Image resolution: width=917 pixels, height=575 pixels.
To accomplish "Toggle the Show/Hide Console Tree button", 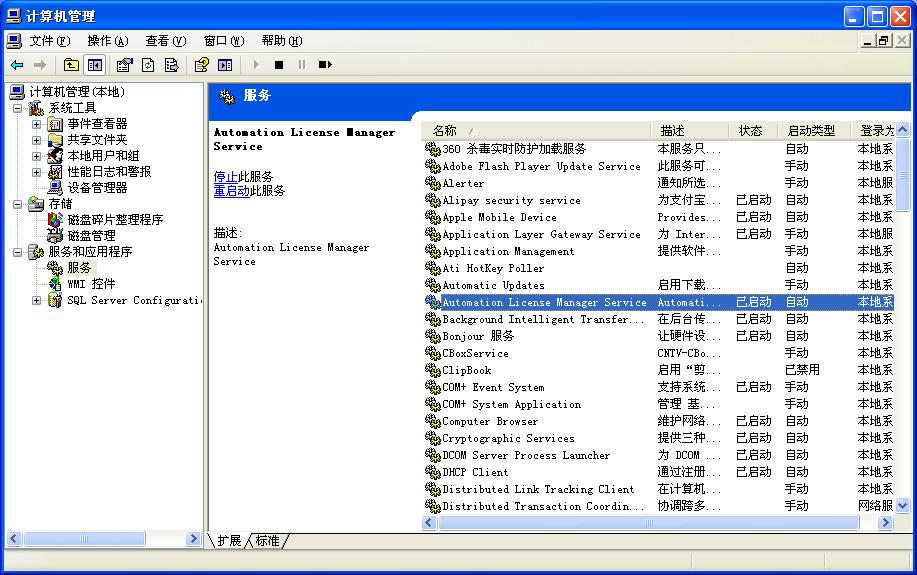I will (x=94, y=65).
